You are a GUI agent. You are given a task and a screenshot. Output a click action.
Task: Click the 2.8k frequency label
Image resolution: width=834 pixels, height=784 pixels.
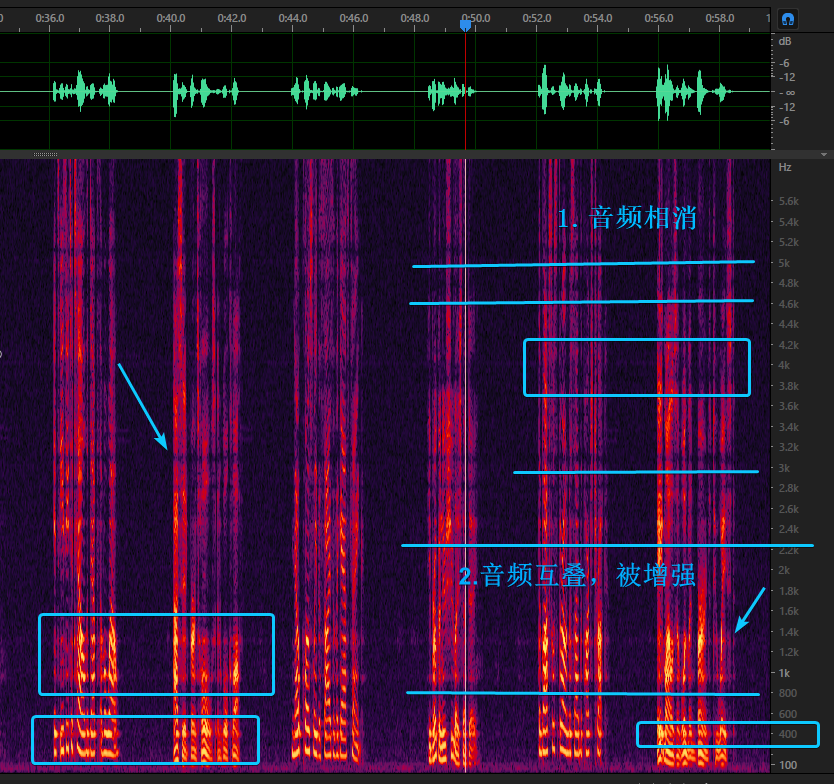coord(789,488)
